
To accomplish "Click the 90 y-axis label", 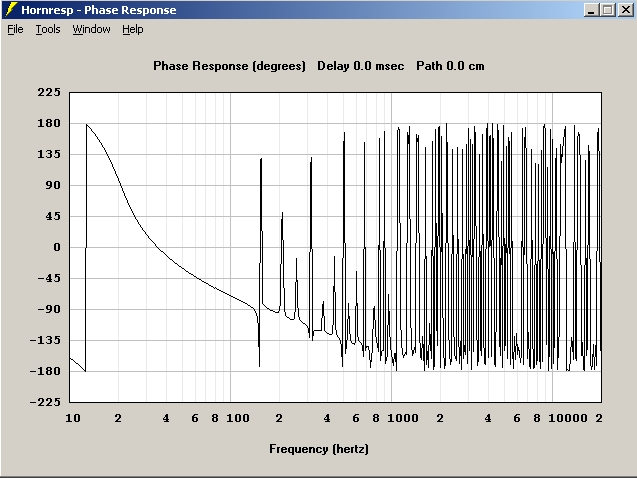I will (53, 185).
